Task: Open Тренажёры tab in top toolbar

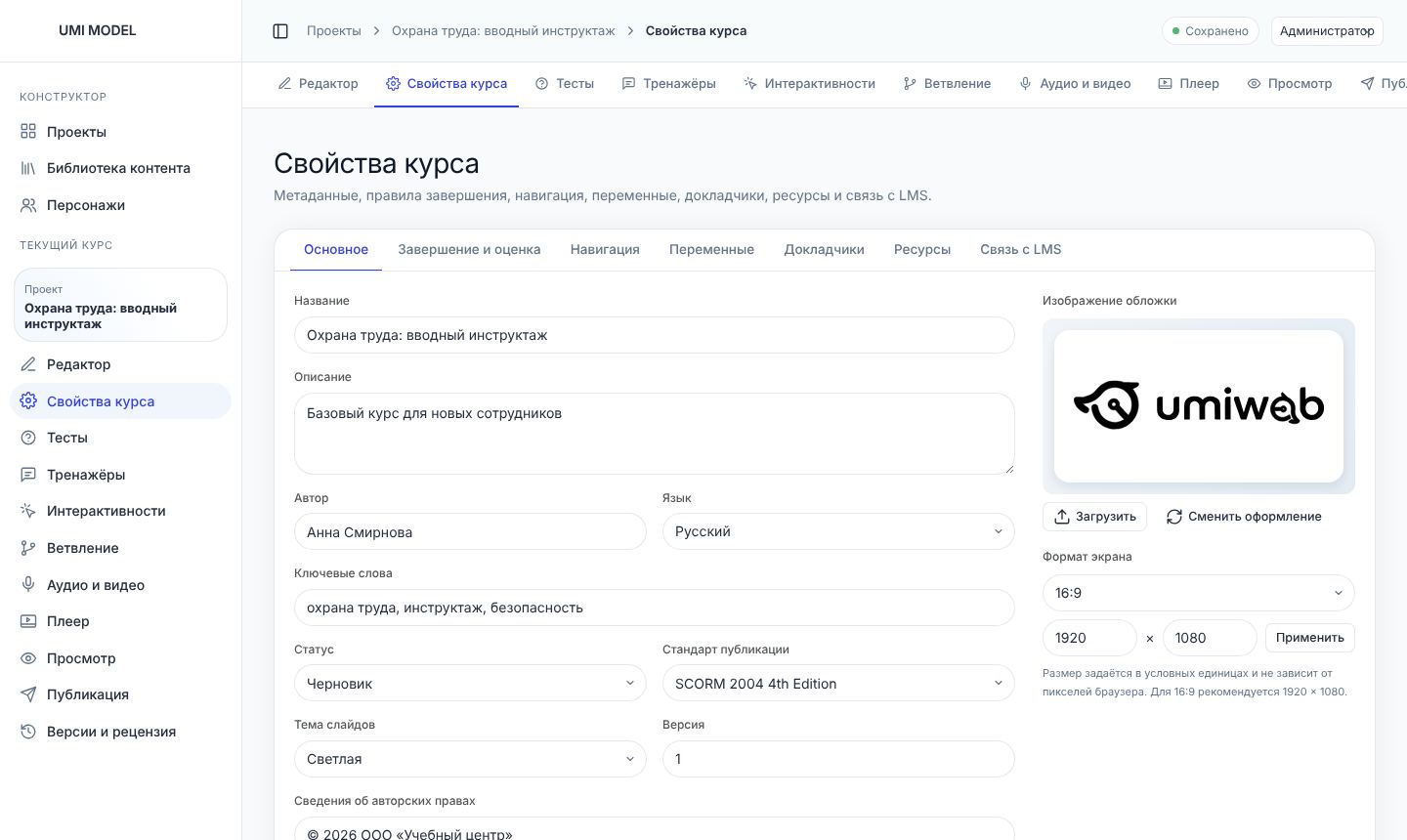Action: [x=669, y=84]
